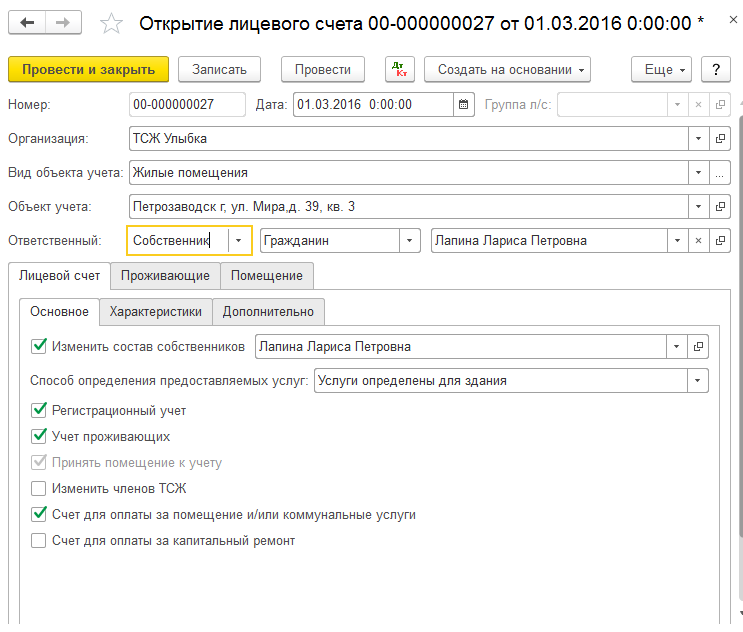The height and width of the screenshot is (632, 743).
Task: Open Способ определения предоставляемых услуг dropdown
Action: tap(698, 381)
